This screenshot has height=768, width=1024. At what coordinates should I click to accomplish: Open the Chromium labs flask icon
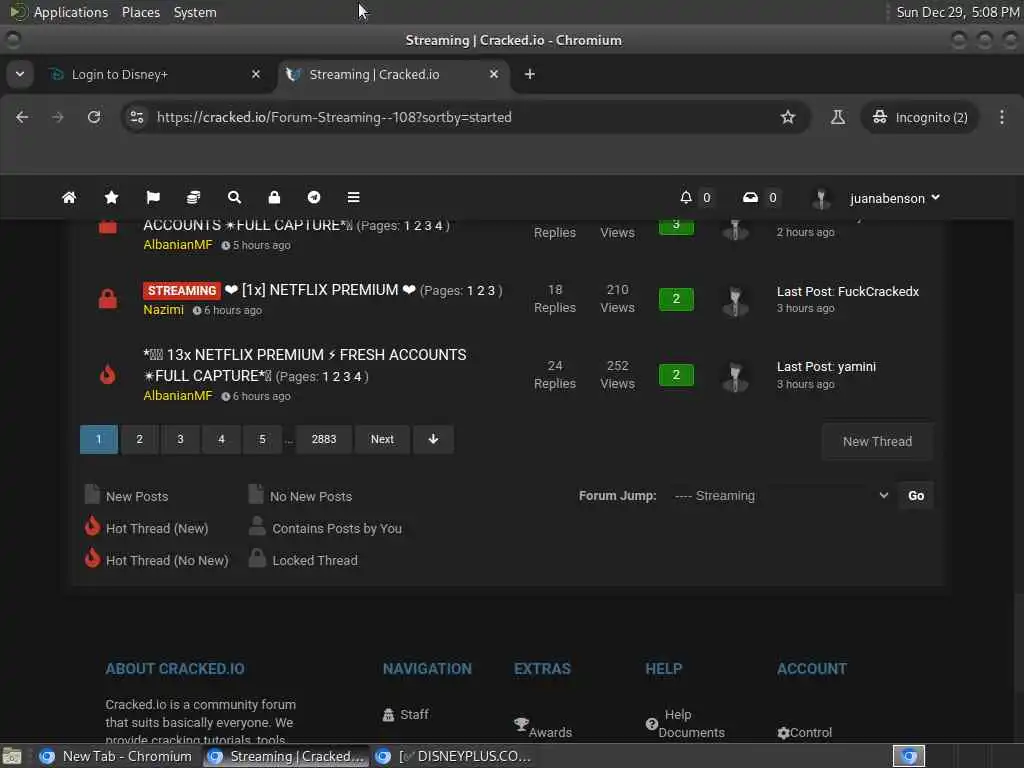click(x=838, y=117)
